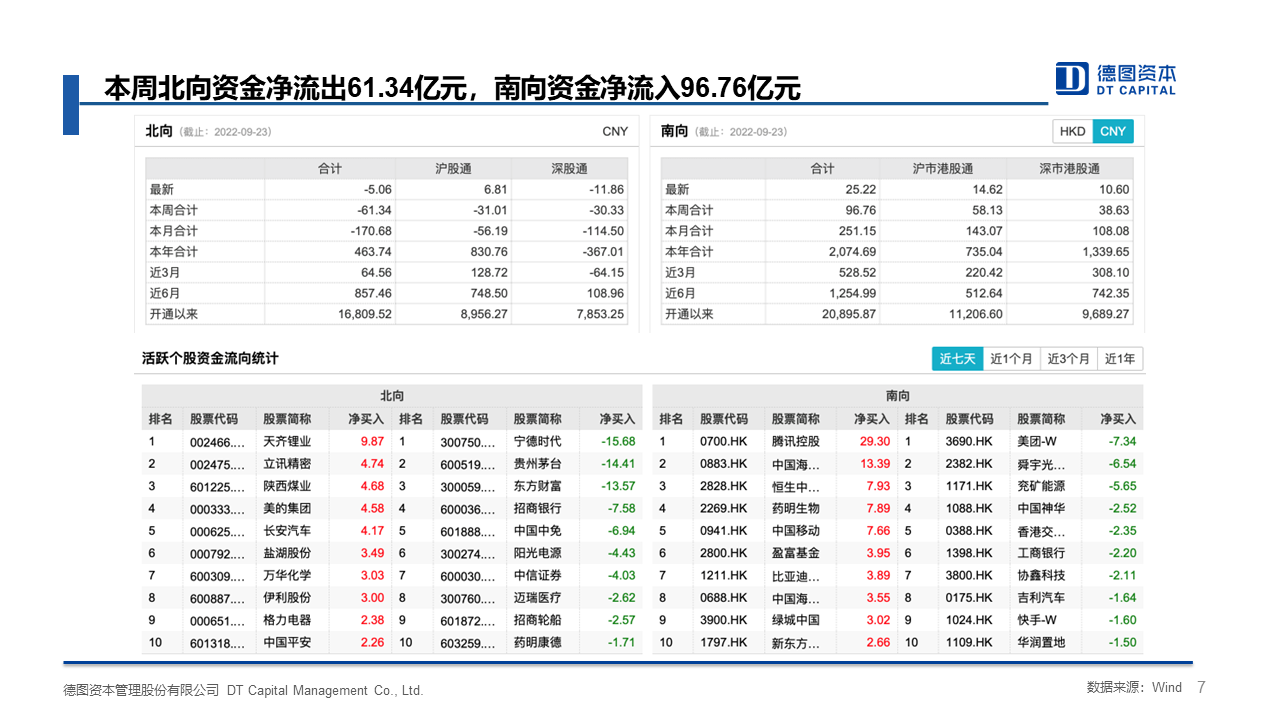Click the 沪市港股通 column header

tap(942, 169)
